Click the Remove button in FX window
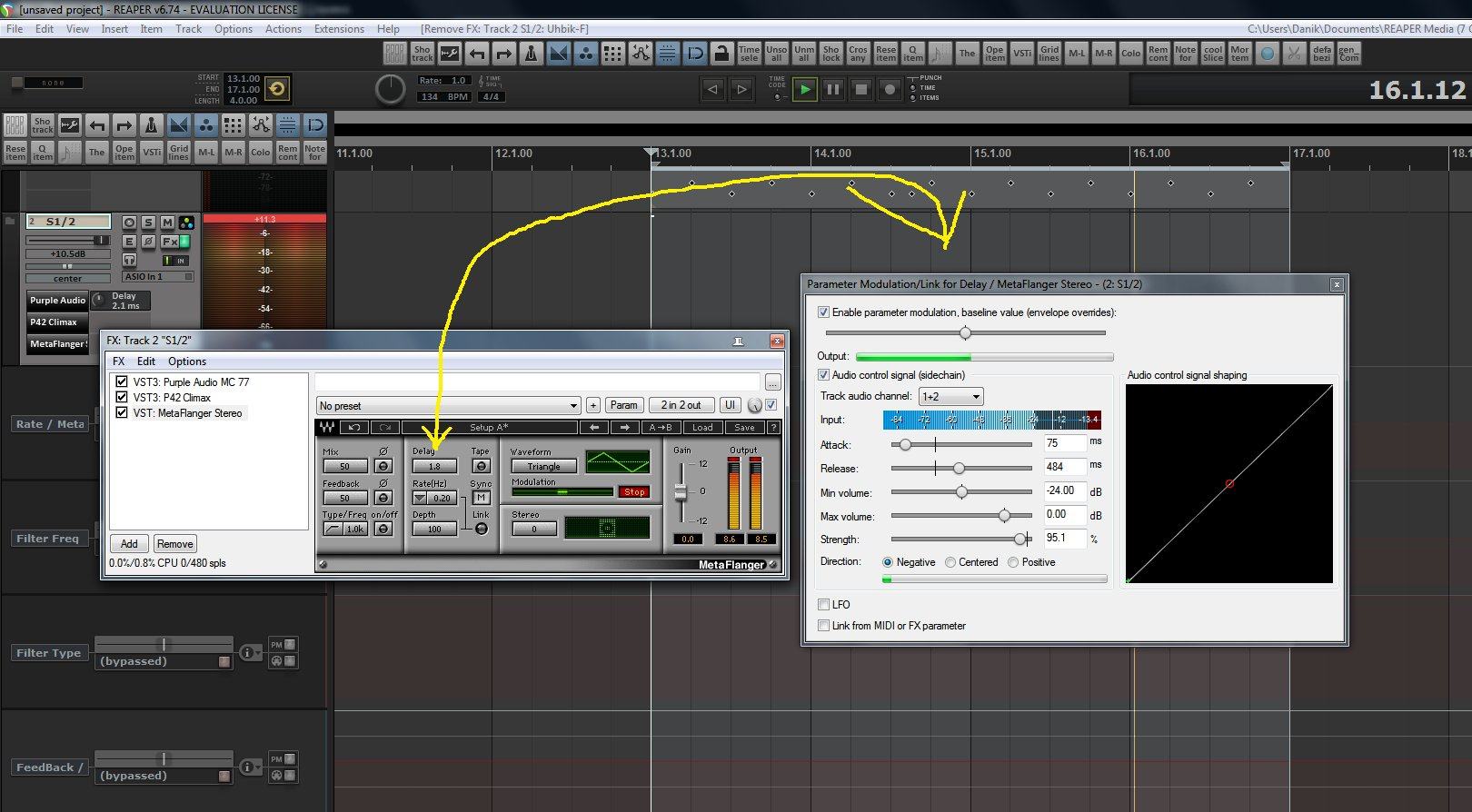The width and height of the screenshot is (1472, 812). point(174,544)
